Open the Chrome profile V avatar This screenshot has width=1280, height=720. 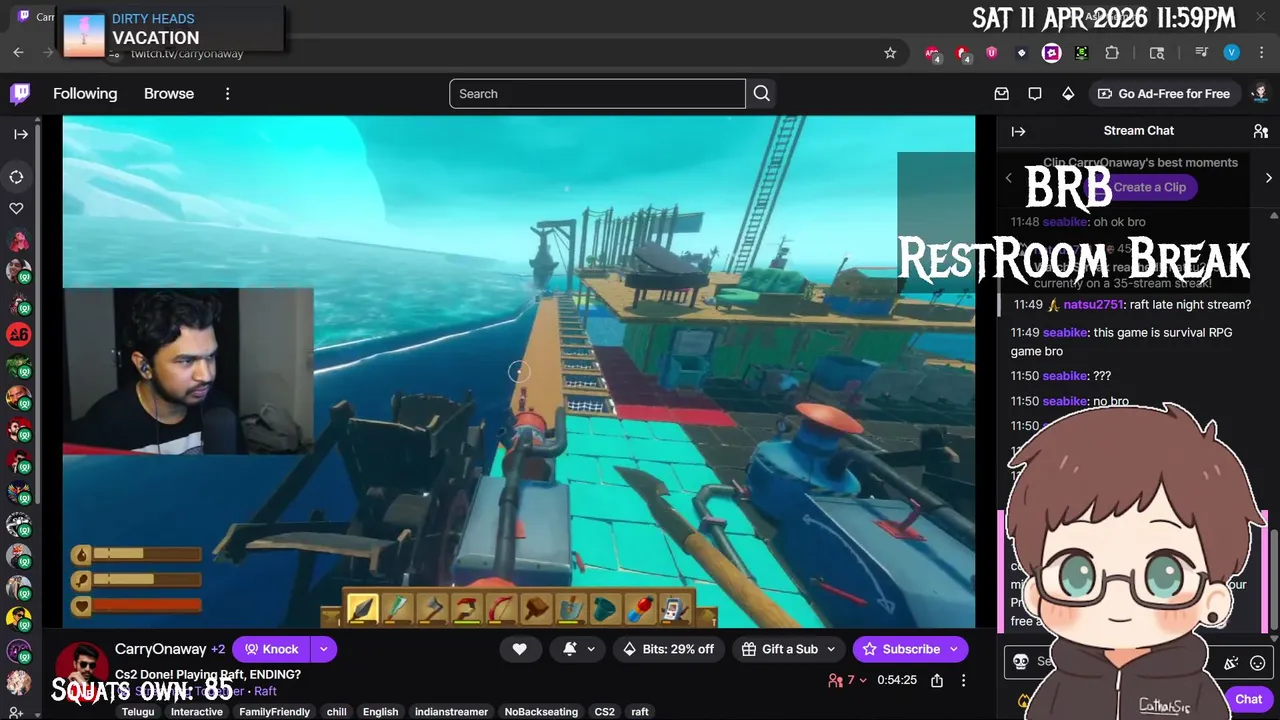click(x=1232, y=53)
